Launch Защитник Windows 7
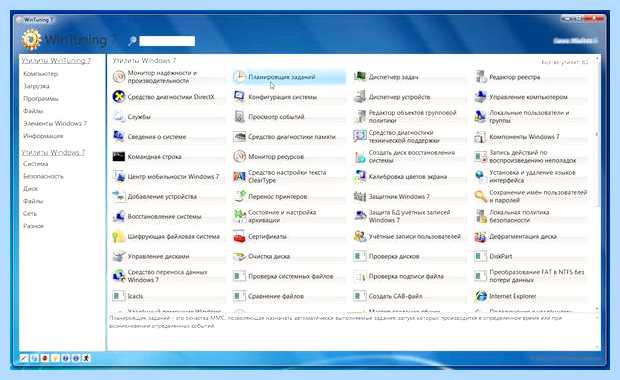 [x=409, y=197]
